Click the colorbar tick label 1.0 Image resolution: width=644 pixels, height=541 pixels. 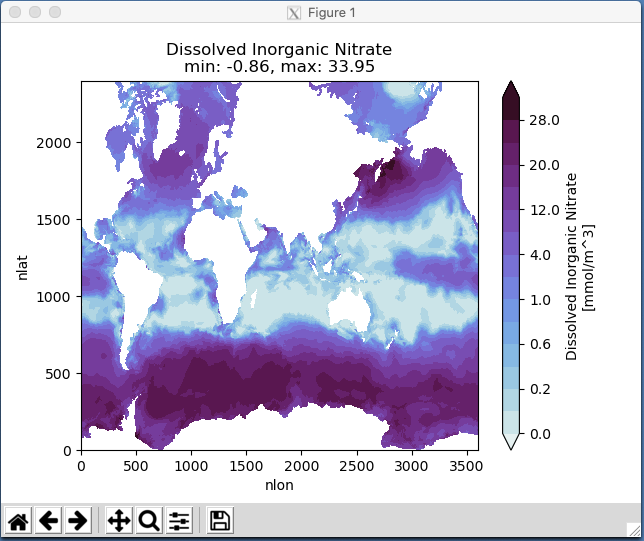[x=540, y=300]
